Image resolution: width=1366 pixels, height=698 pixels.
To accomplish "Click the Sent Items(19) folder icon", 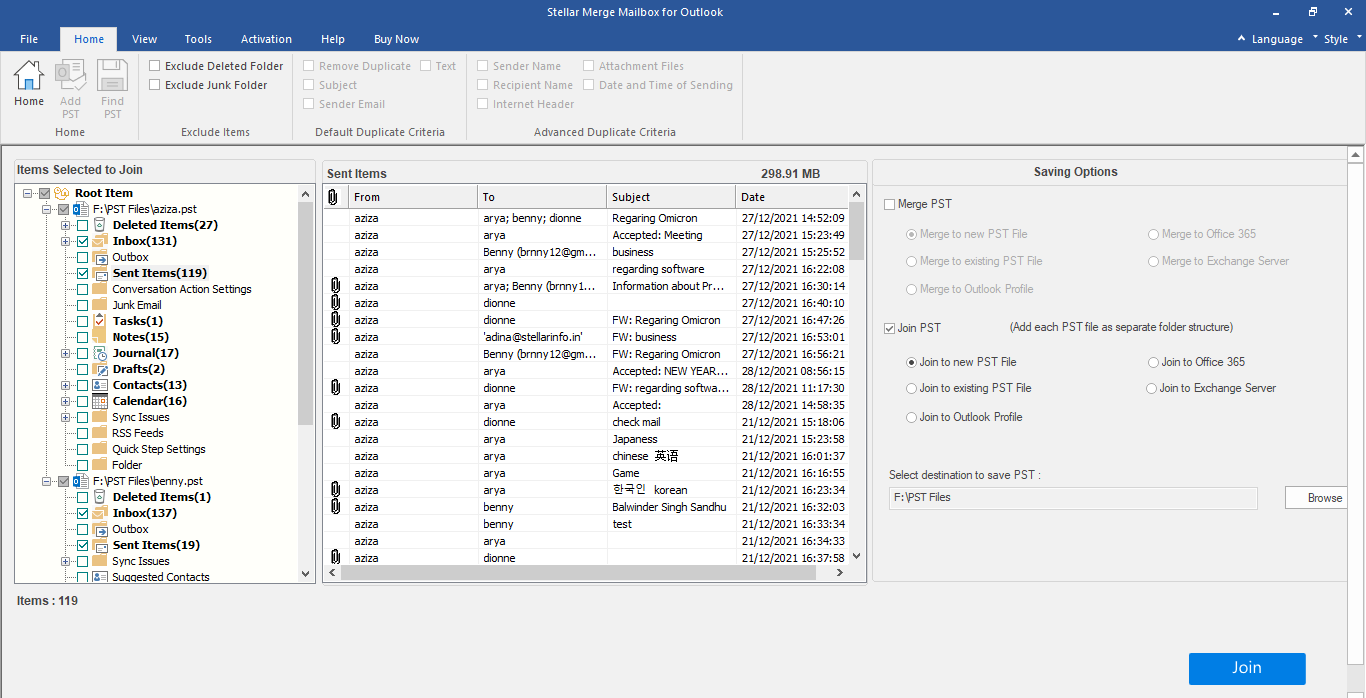I will click(100, 545).
